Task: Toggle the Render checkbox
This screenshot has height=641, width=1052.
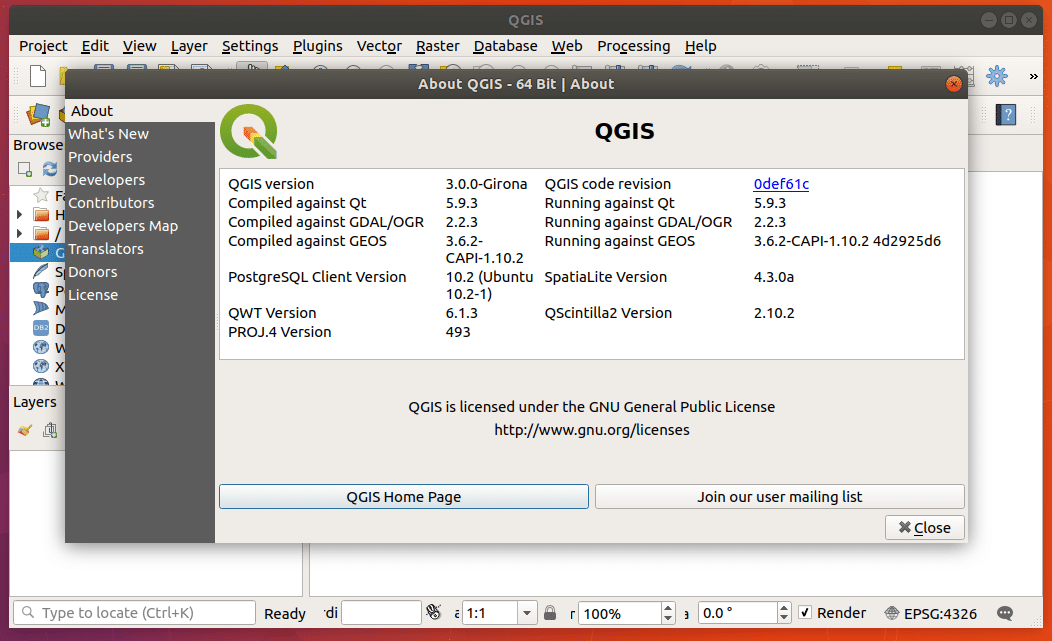Action: point(805,612)
